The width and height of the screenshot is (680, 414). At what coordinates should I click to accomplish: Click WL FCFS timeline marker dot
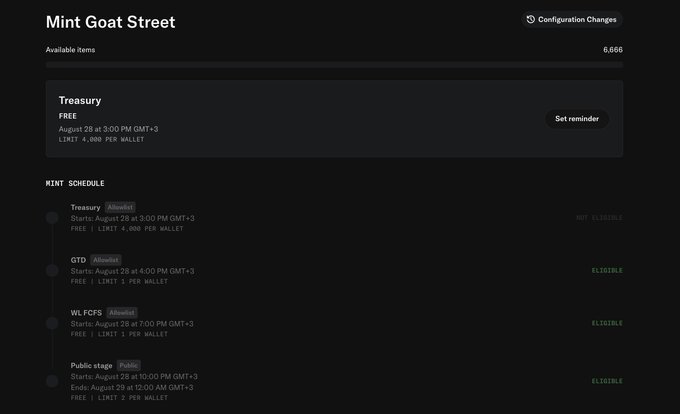52,323
